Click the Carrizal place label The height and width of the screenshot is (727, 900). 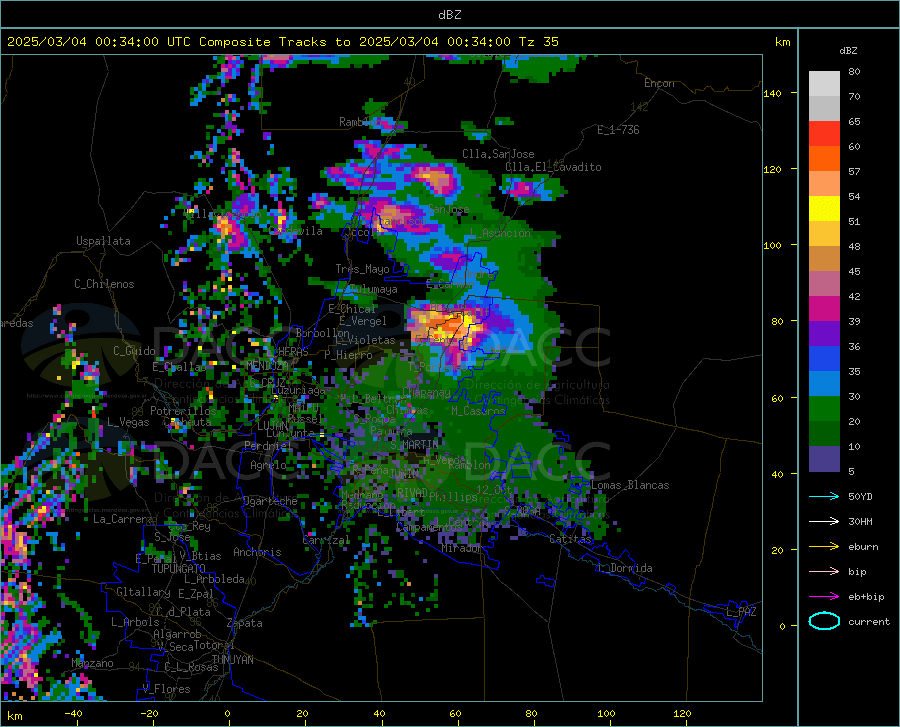(x=326, y=541)
